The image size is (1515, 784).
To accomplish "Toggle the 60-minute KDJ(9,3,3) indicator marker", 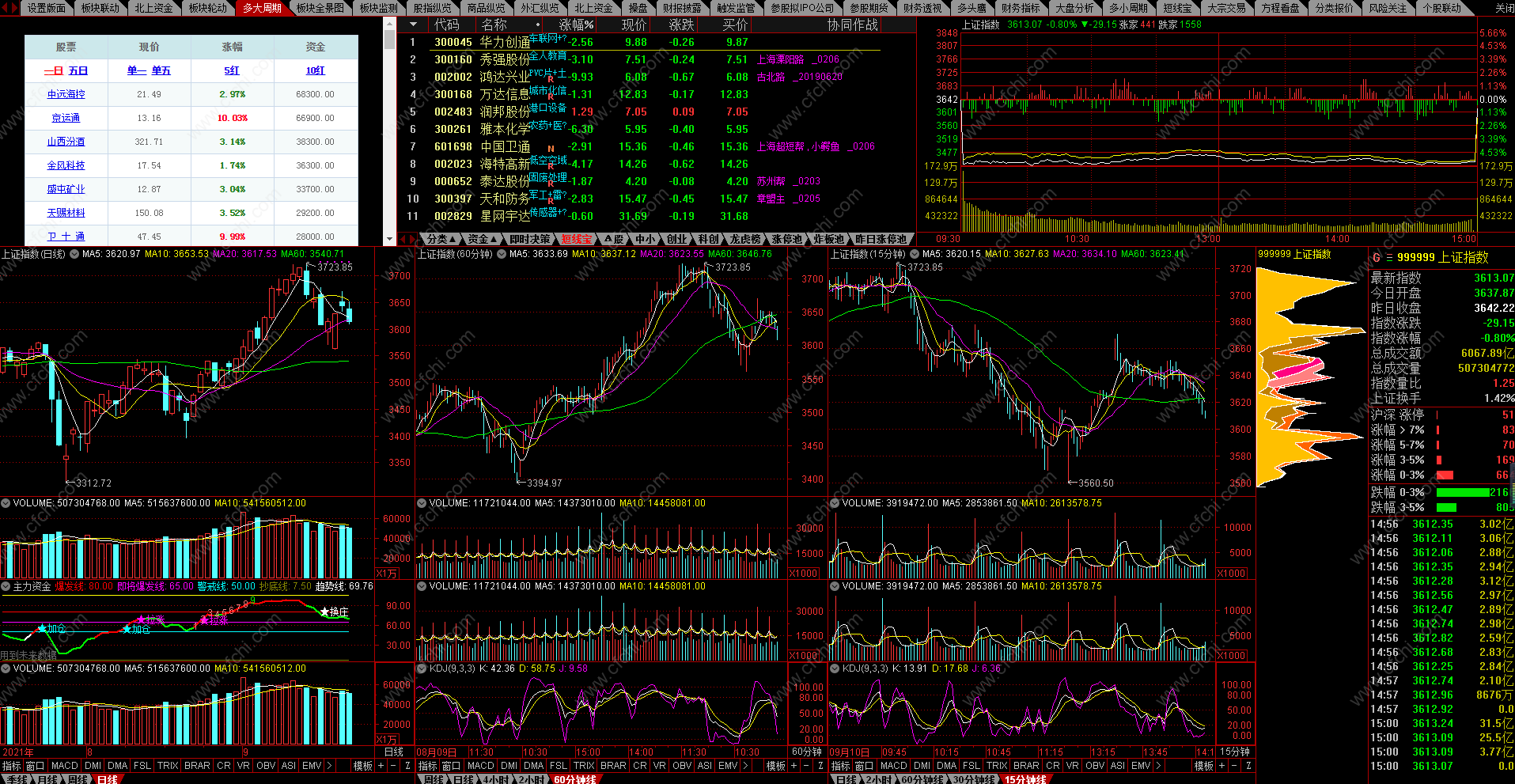I will (x=422, y=668).
